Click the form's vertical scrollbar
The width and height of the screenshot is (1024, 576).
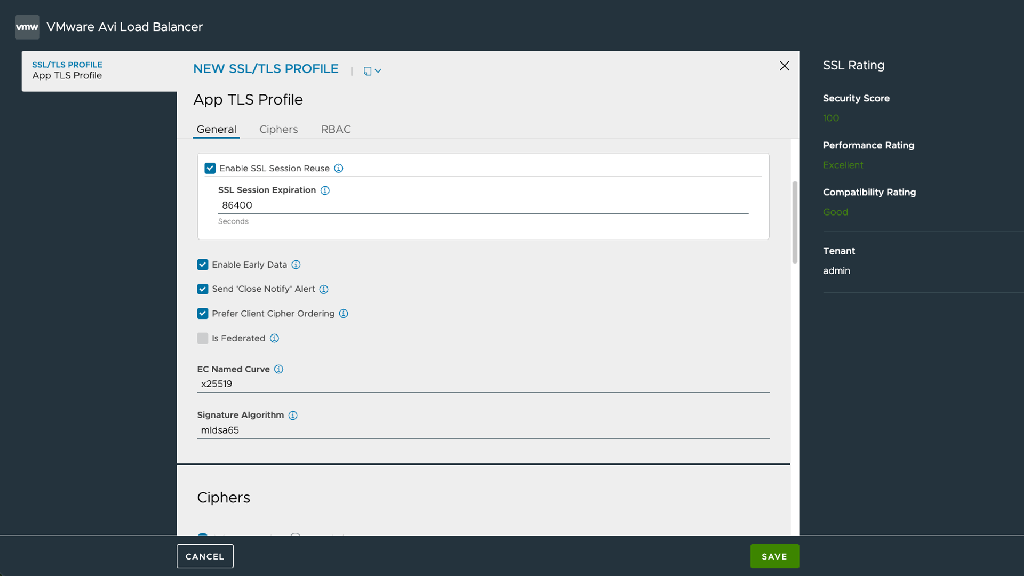click(x=794, y=222)
